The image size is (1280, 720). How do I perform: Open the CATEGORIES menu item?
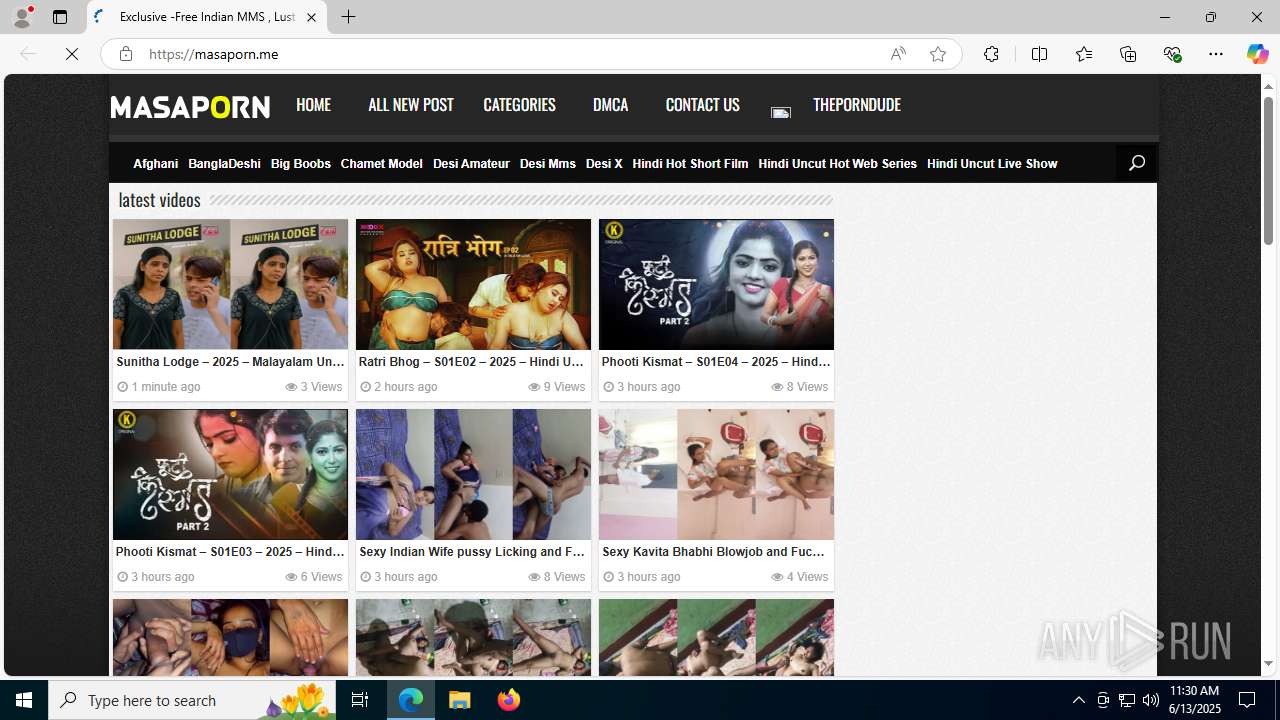519,105
